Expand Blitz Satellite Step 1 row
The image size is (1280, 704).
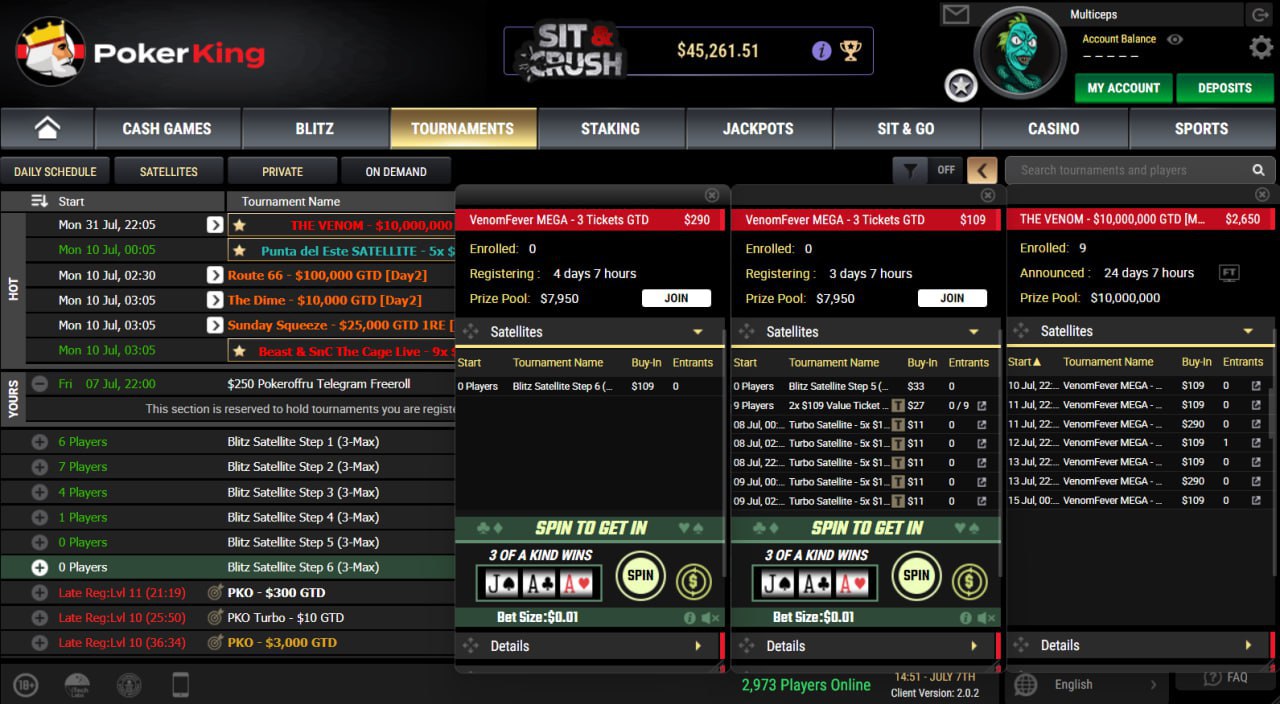[40, 442]
